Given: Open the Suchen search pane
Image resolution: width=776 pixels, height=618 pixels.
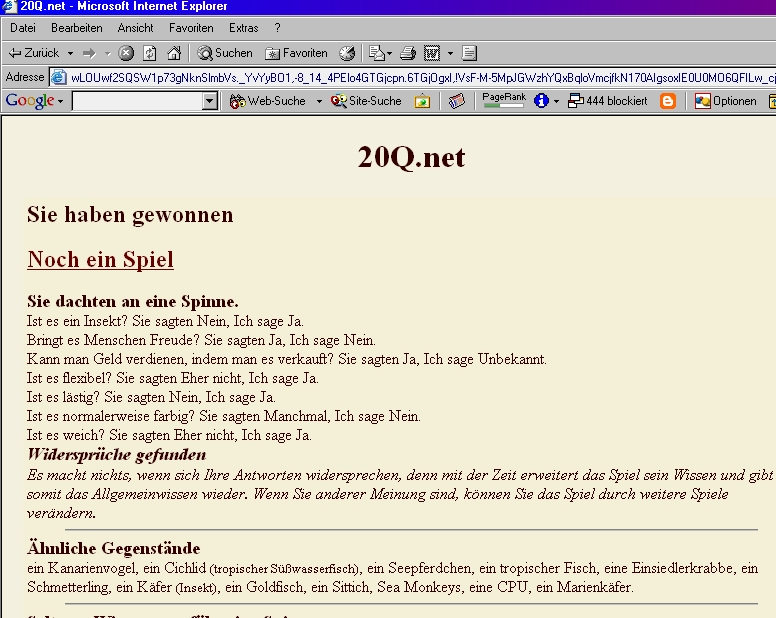Looking at the screenshot, I should click(x=225, y=53).
